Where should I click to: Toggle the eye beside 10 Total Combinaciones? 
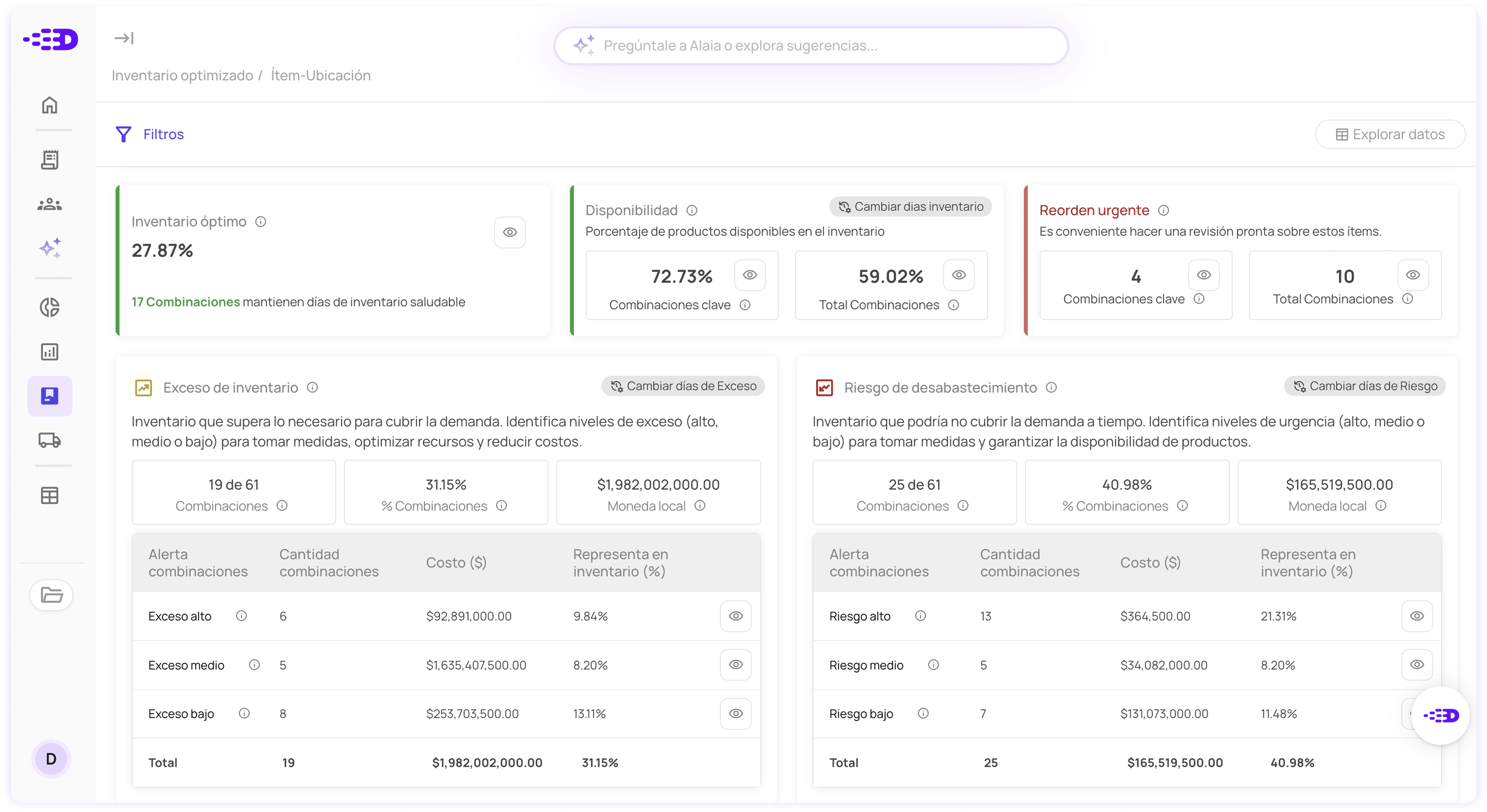coord(1413,275)
